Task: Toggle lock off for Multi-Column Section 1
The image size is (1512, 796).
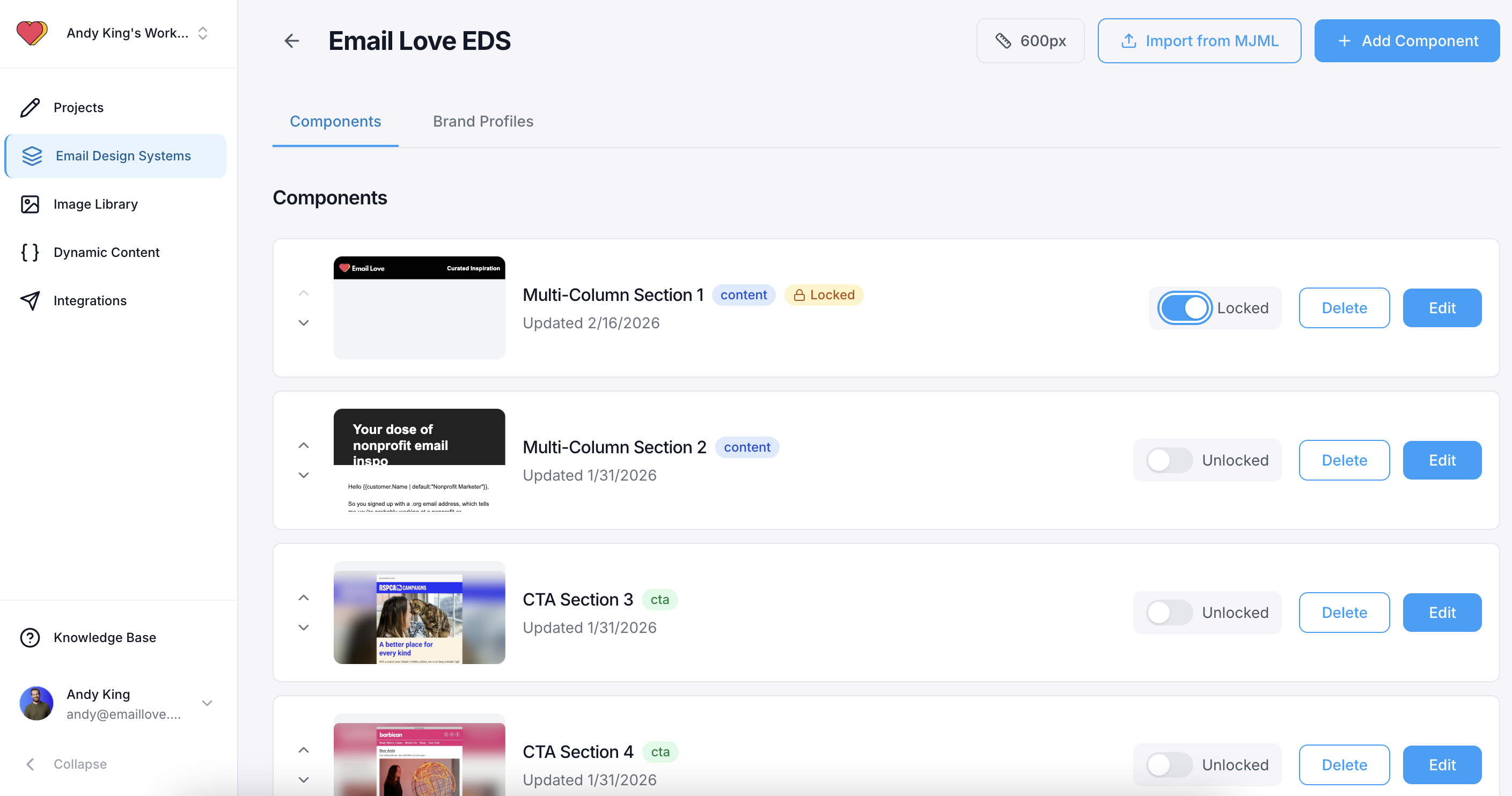Action: point(1185,307)
